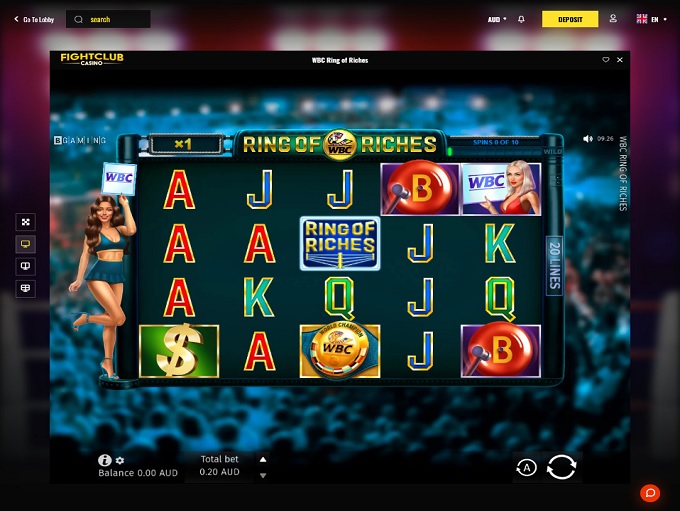Open notifications bell icon
Screen dimensions: 680x511
(x=521, y=19)
